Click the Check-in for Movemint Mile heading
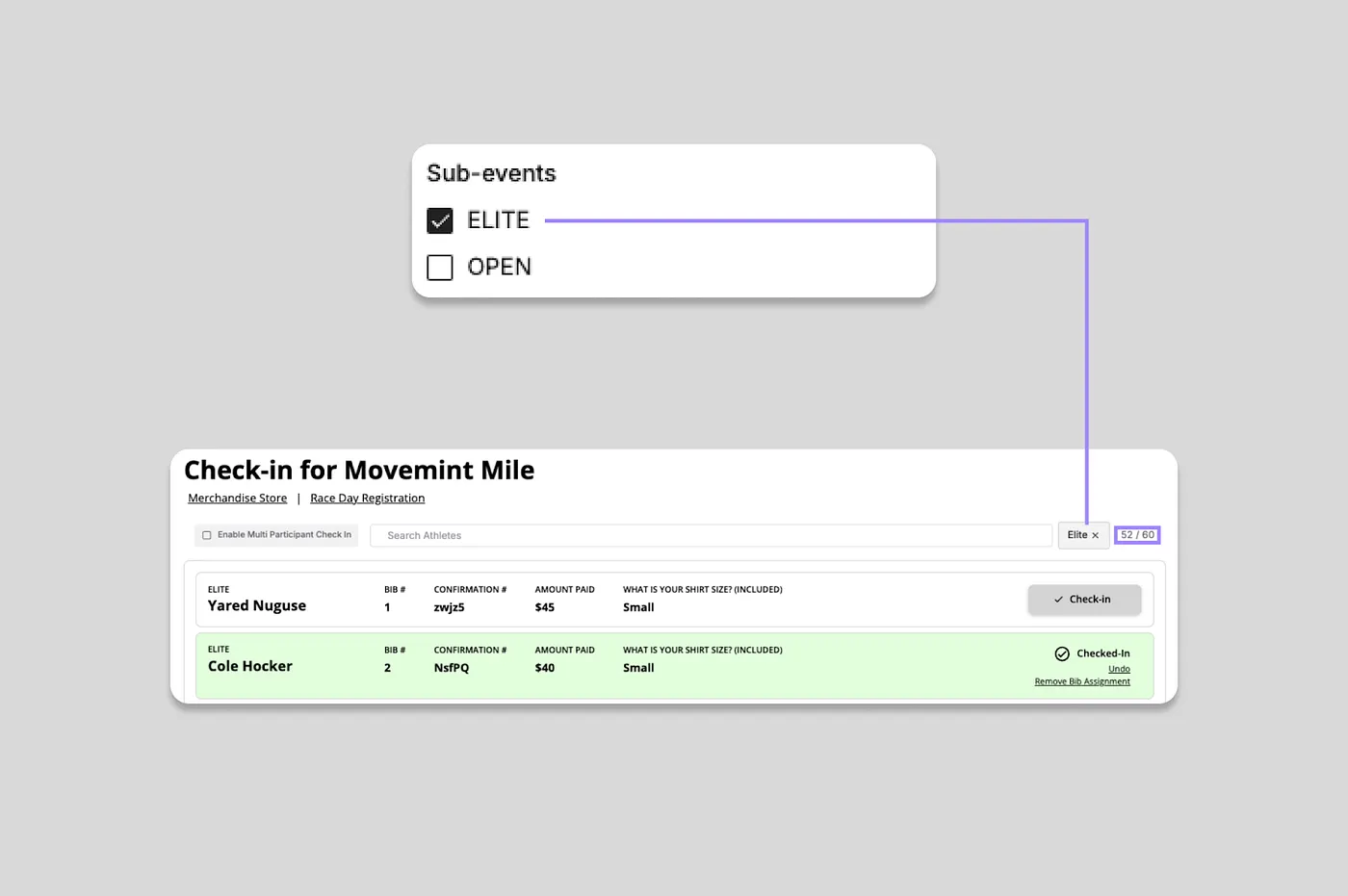The width and height of the screenshot is (1348, 896). tap(359, 470)
